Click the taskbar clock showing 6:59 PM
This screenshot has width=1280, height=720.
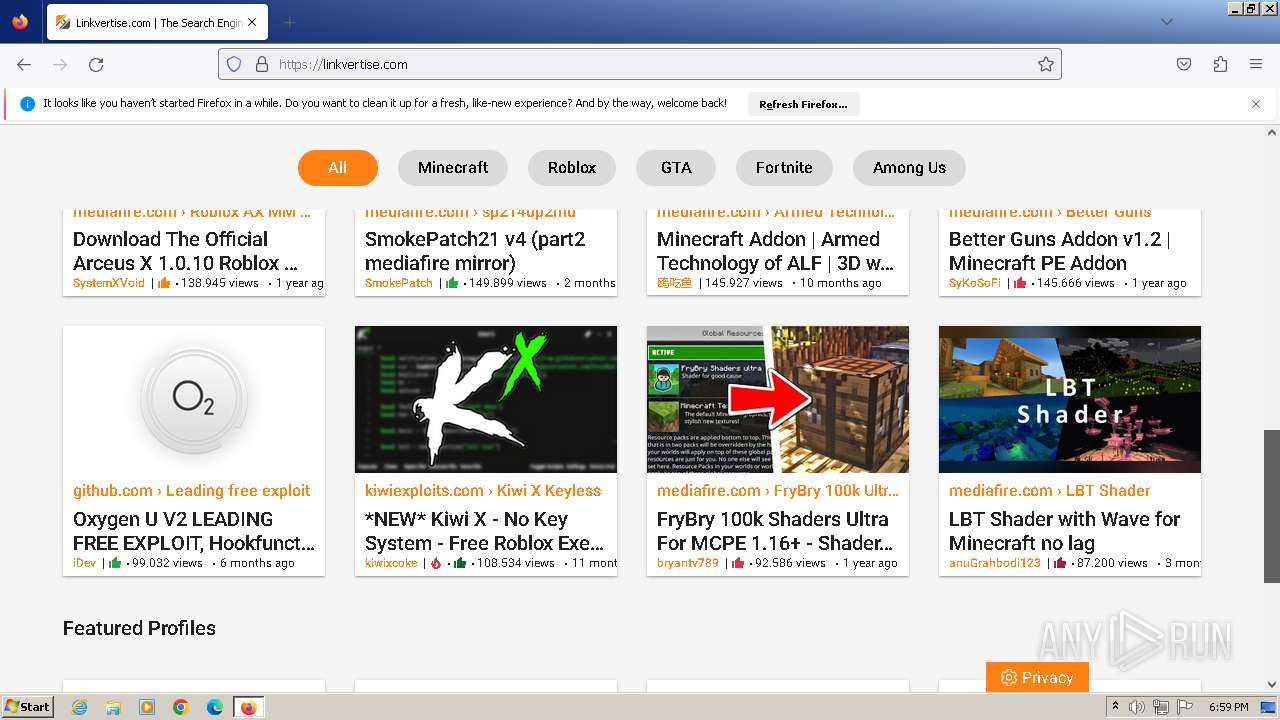pyautogui.click(x=1228, y=707)
